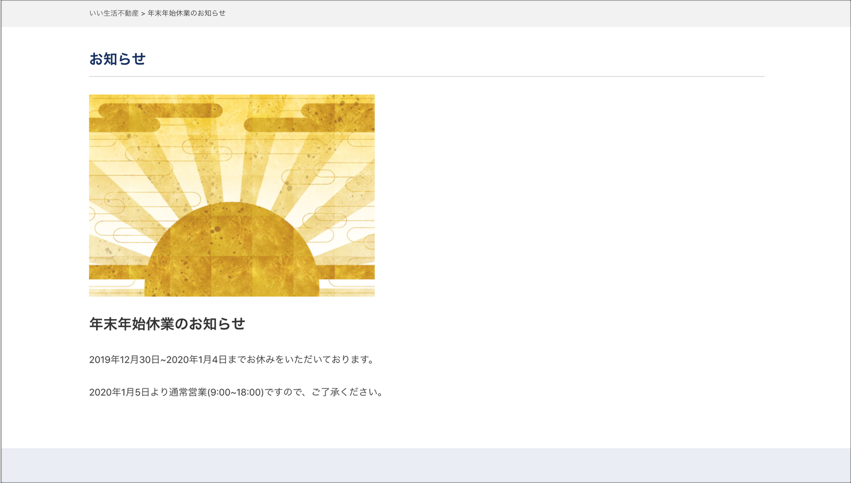Click the 年末年始休業のお知らせ breadcrumb item
This screenshot has width=851, height=483.
(187, 13)
